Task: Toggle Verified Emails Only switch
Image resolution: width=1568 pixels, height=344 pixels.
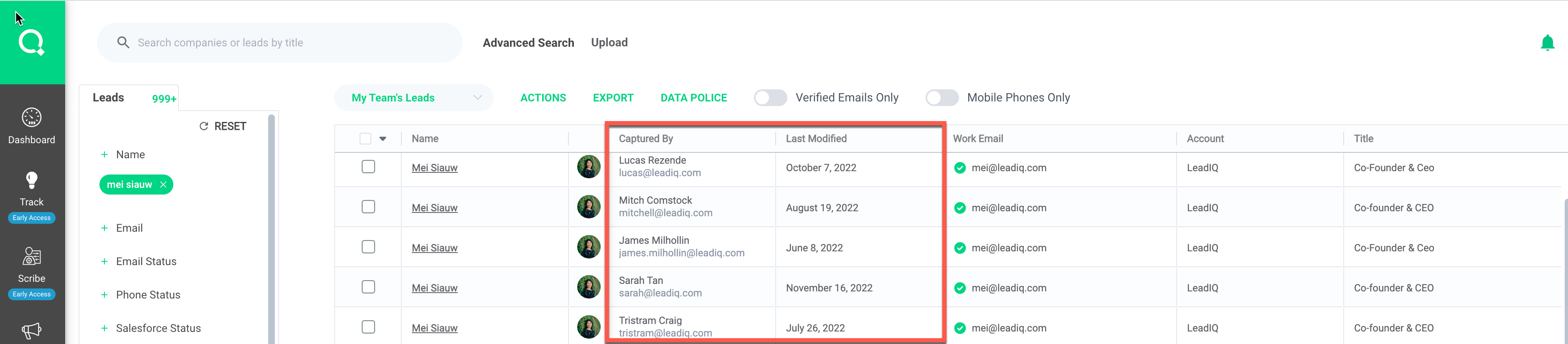Action: [x=770, y=97]
